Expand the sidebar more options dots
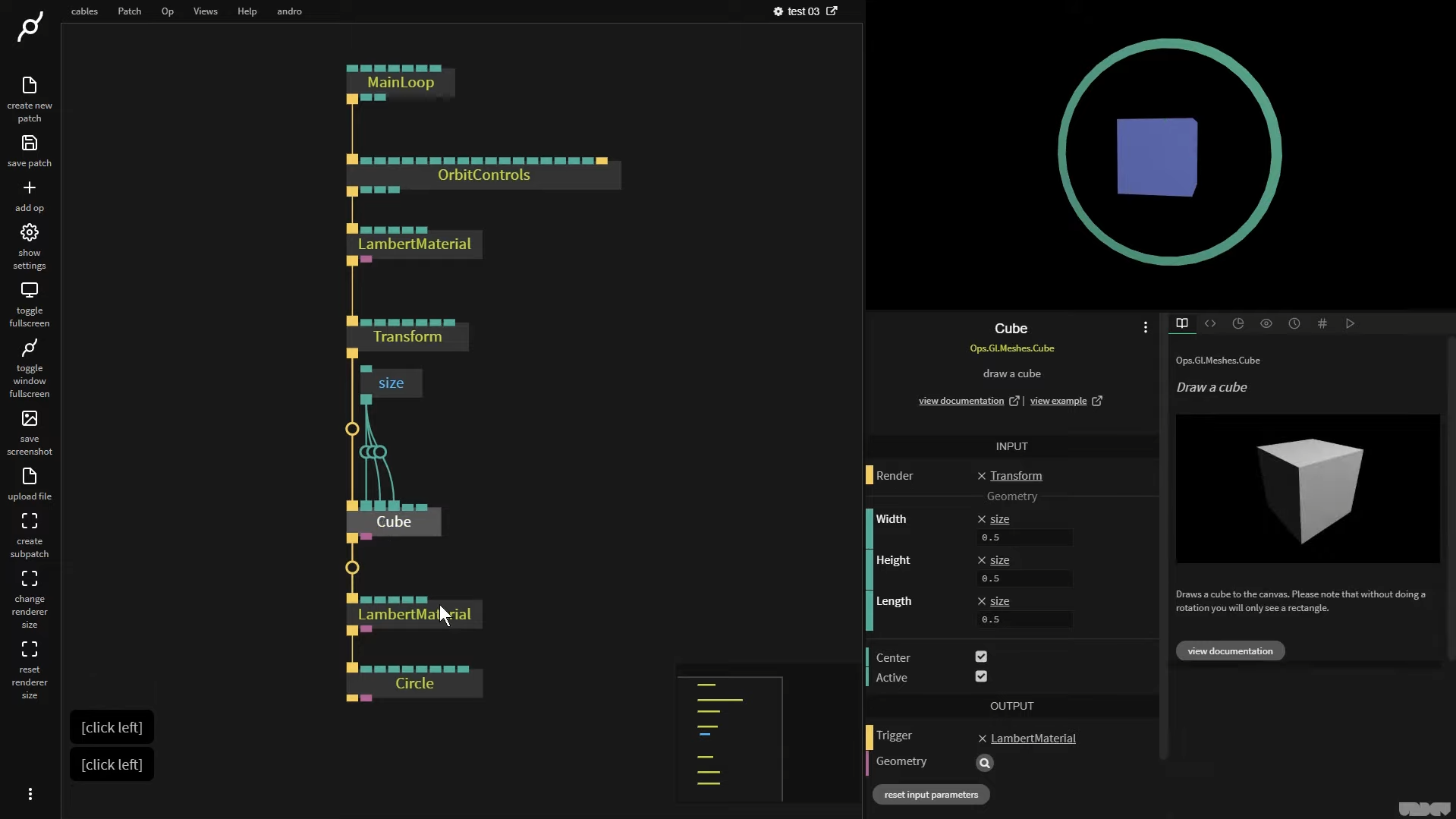The image size is (1456, 819). point(30,794)
